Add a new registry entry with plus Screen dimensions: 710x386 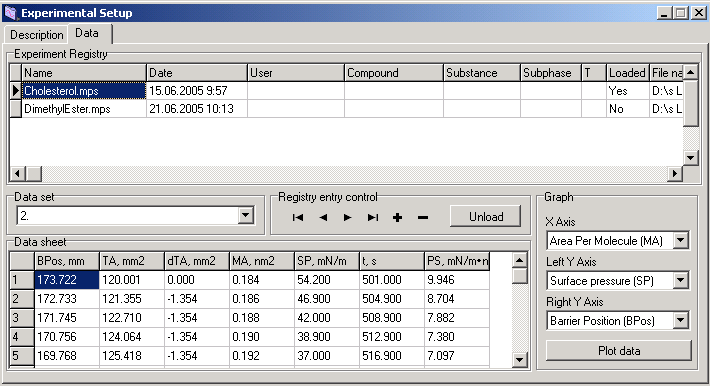pyautogui.click(x=398, y=217)
